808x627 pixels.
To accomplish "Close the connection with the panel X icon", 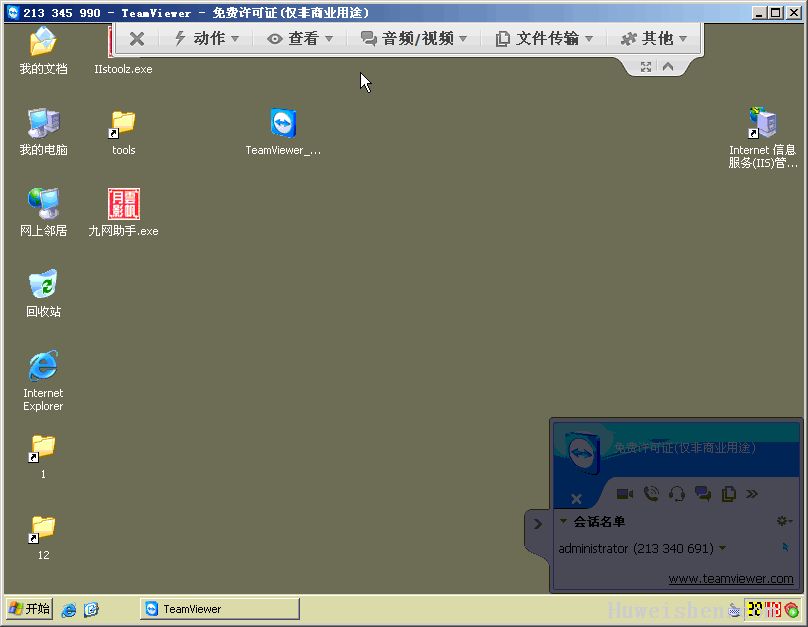I will pyautogui.click(x=576, y=499).
